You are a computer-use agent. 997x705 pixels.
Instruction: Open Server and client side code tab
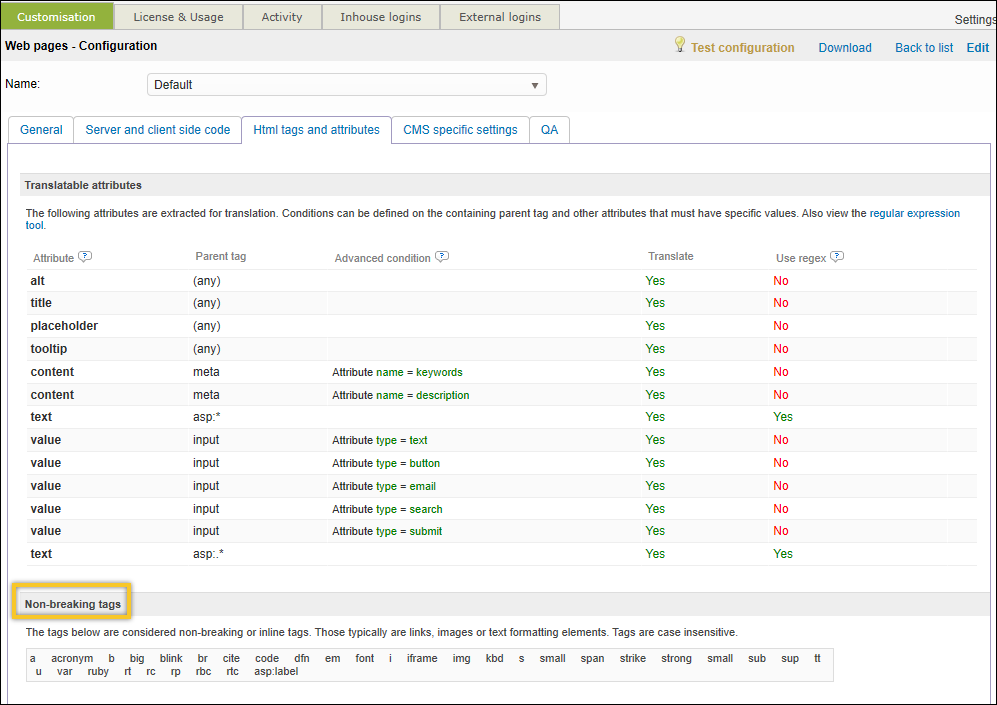pos(158,130)
